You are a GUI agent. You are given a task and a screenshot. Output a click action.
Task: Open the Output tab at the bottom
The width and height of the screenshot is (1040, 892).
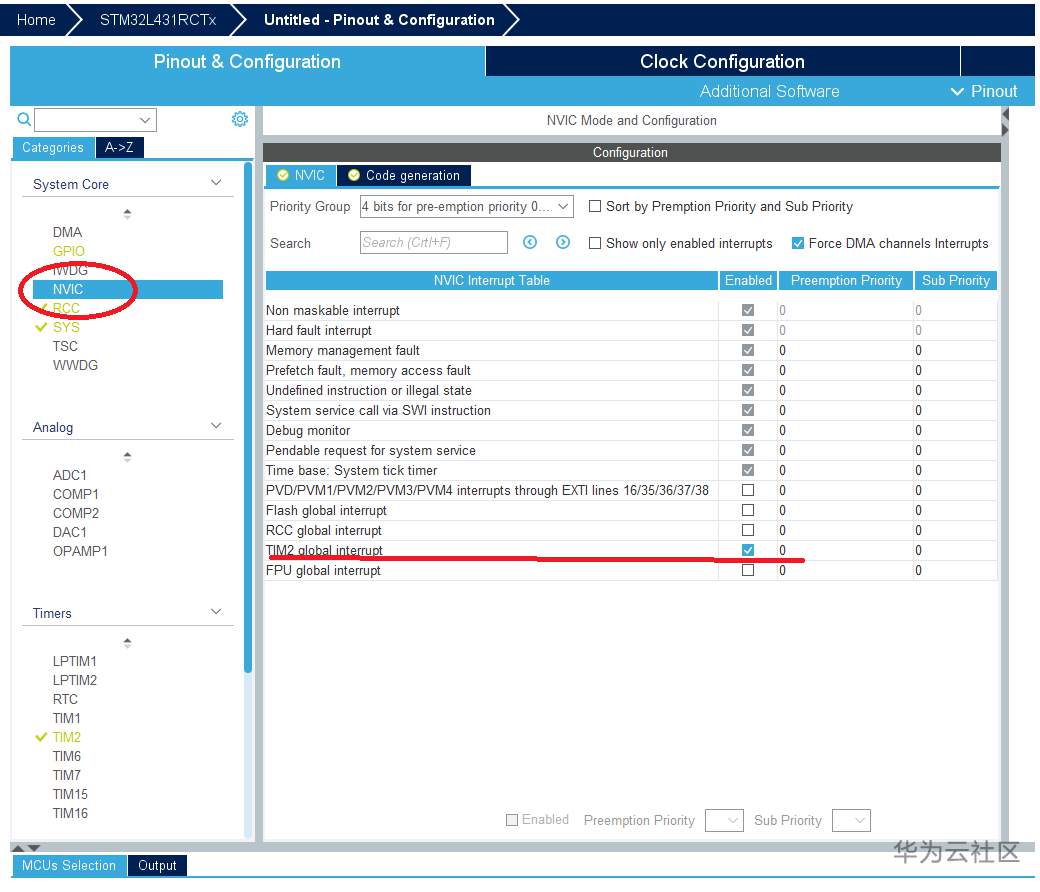click(157, 865)
